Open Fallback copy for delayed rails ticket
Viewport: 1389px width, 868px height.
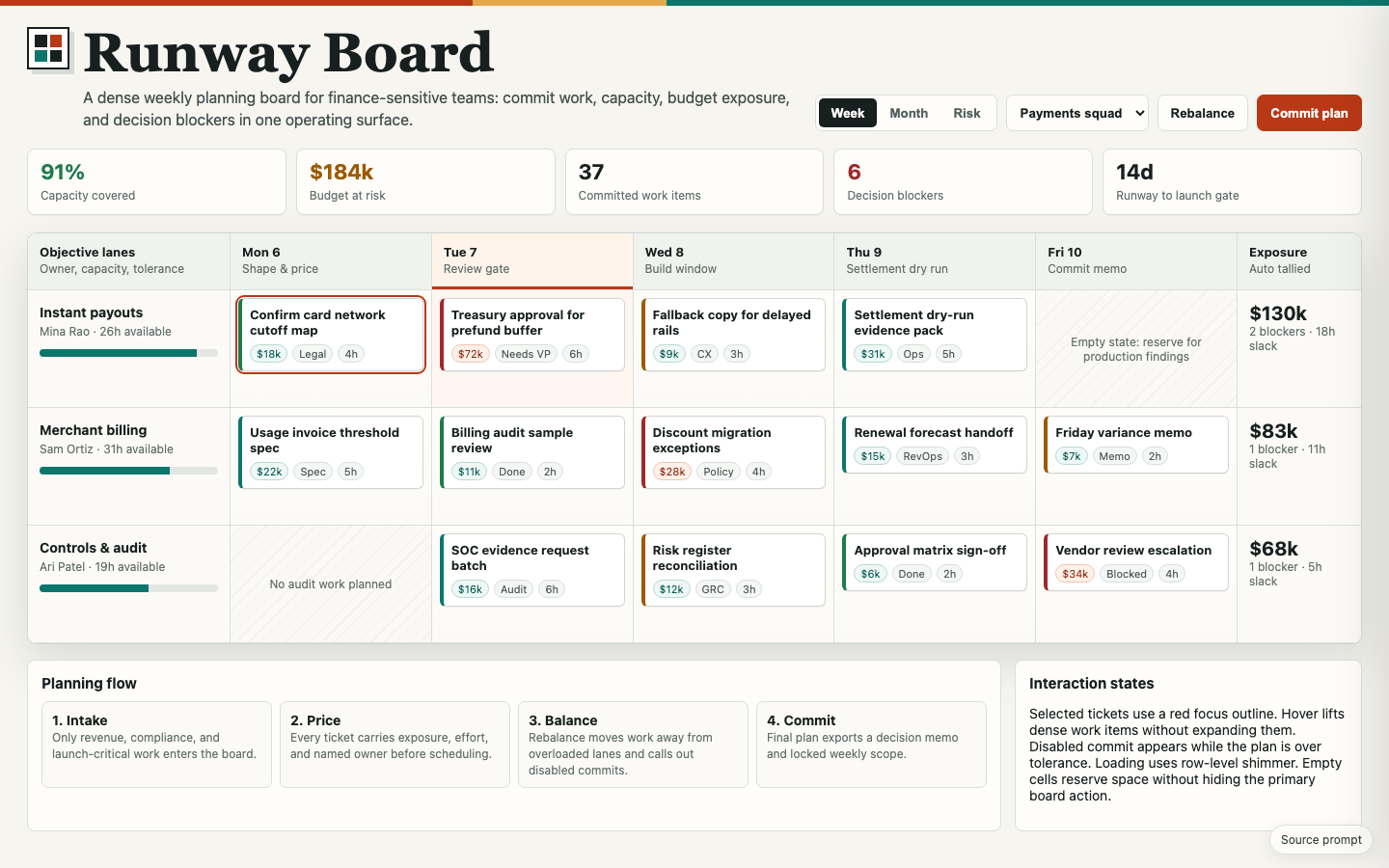pos(733,335)
